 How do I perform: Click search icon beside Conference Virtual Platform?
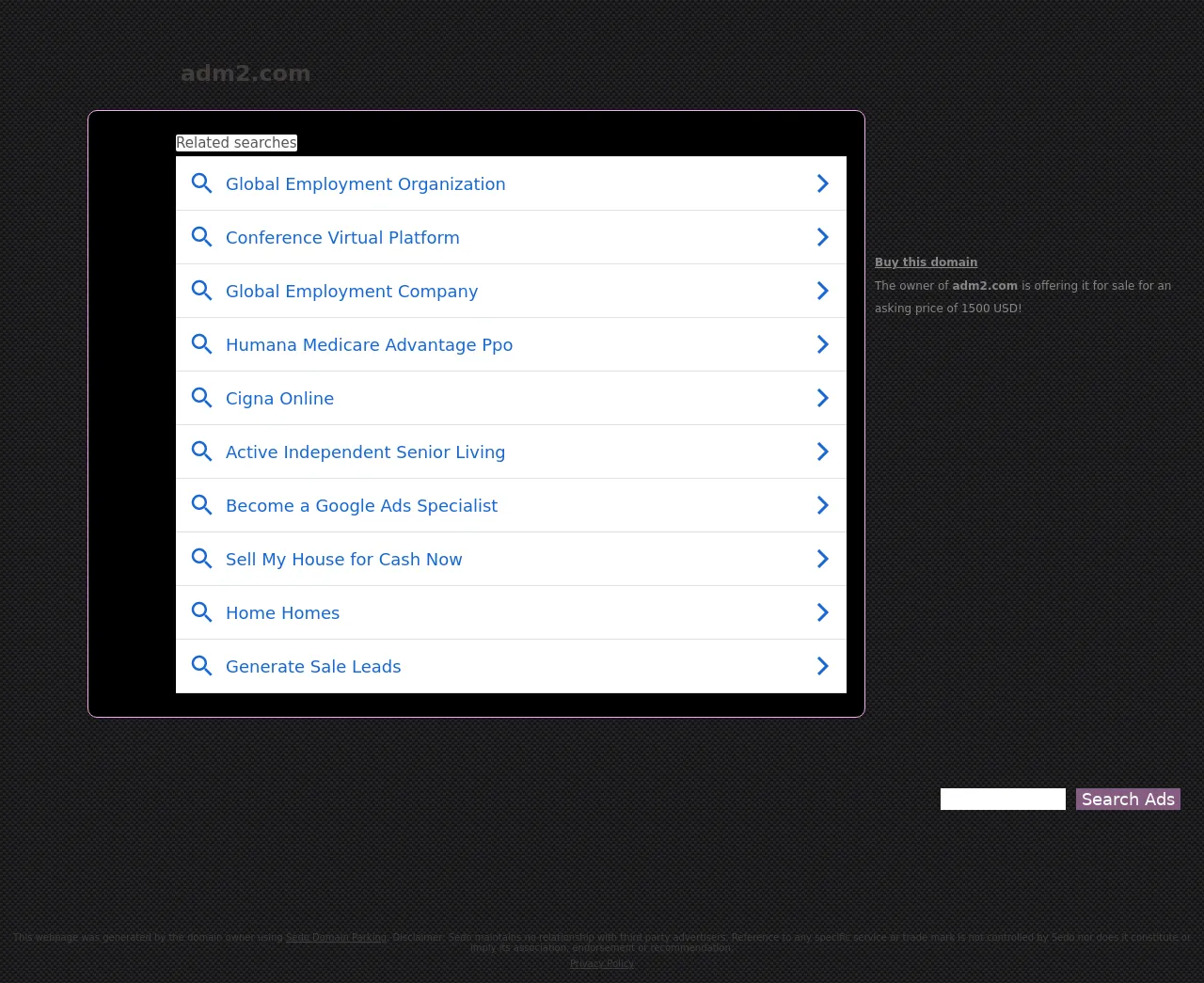pos(201,237)
